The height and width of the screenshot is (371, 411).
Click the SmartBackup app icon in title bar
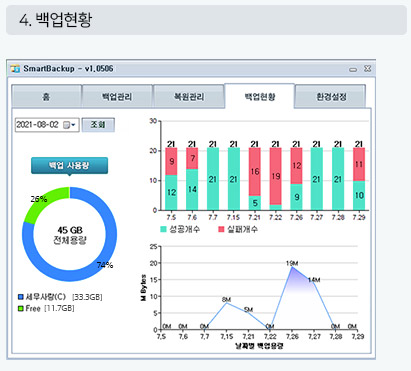15,69
